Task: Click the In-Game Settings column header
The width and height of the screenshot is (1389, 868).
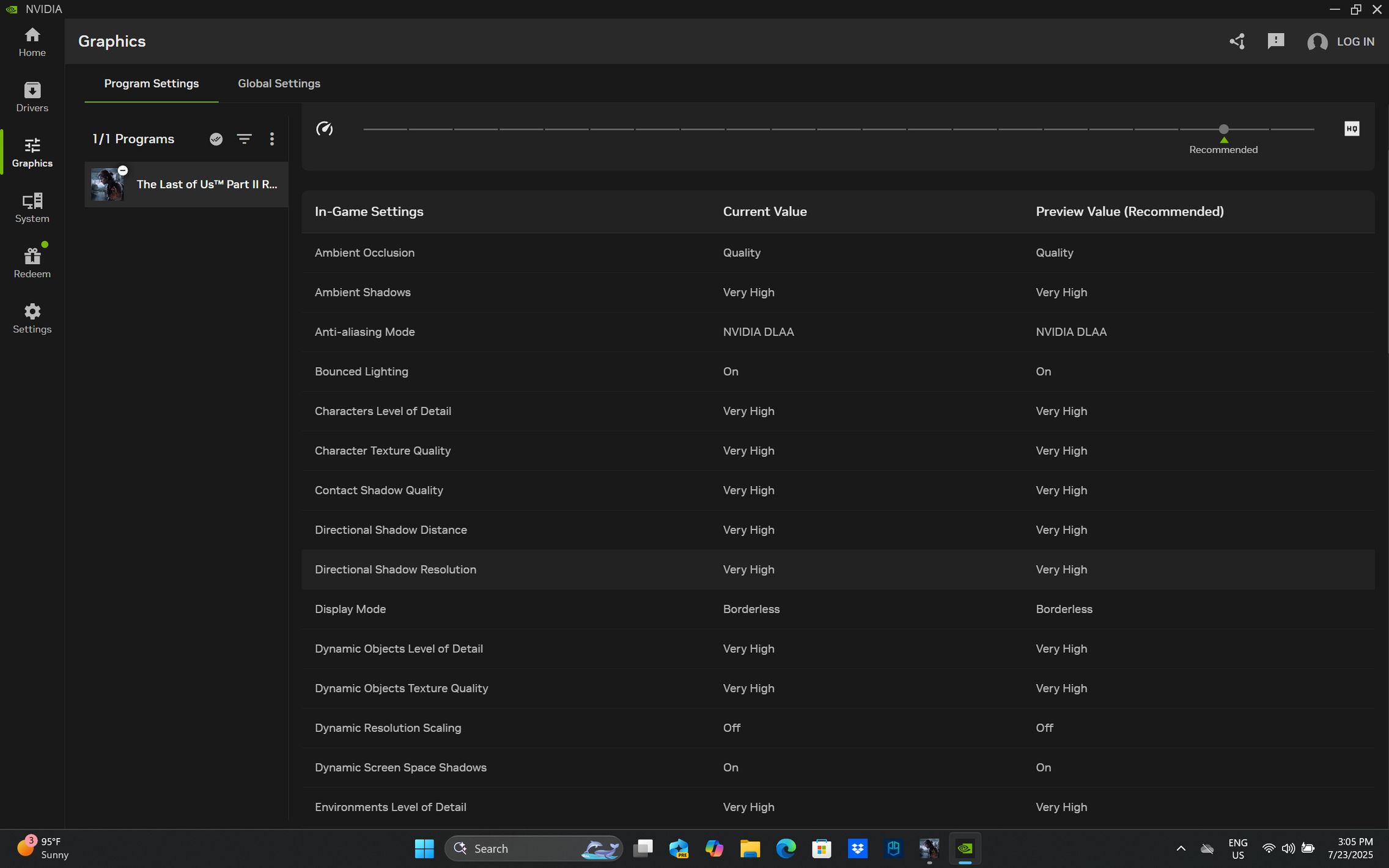Action: coord(369,211)
